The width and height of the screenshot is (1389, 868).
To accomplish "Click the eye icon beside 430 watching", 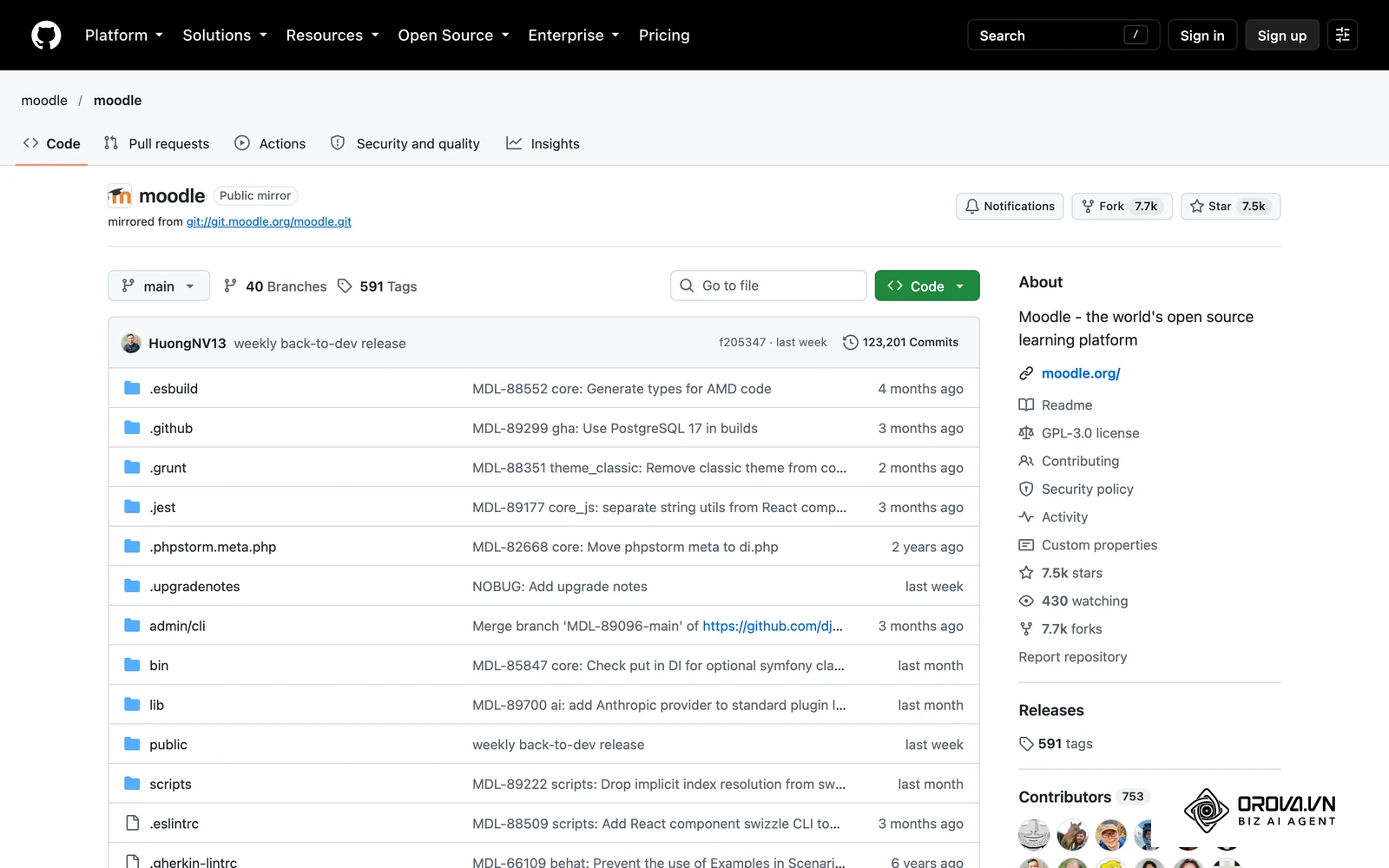I will 1026,601.
